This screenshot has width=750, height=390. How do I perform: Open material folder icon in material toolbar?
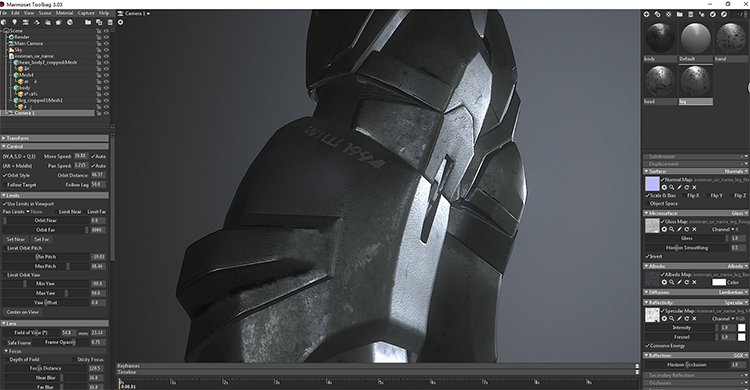(x=680, y=14)
